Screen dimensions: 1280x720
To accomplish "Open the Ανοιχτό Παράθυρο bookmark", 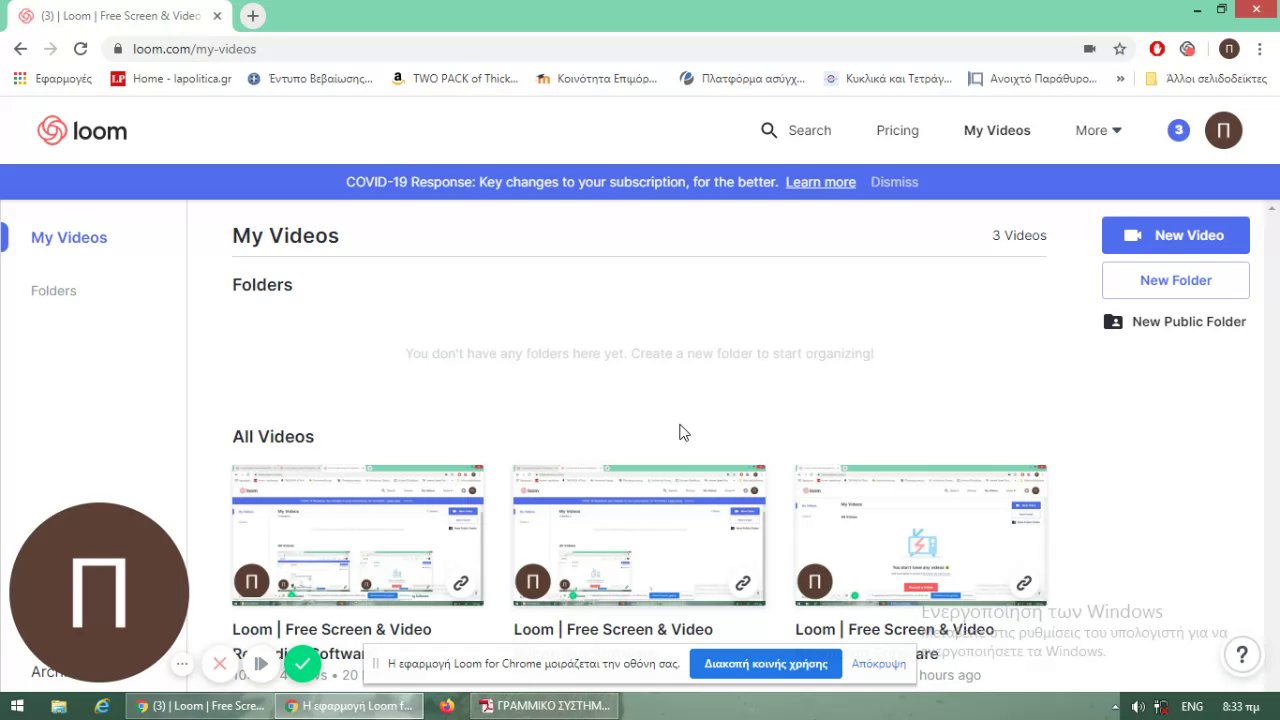I will click(x=1032, y=78).
